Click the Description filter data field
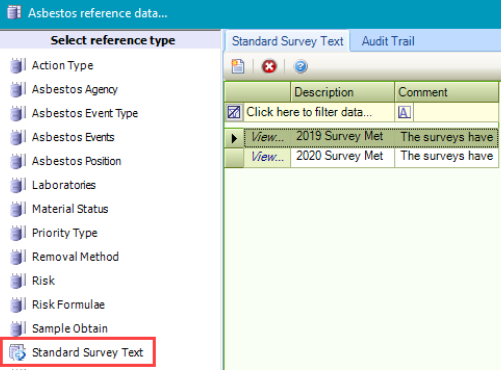Viewport: 501px width, 370px height. point(319,112)
